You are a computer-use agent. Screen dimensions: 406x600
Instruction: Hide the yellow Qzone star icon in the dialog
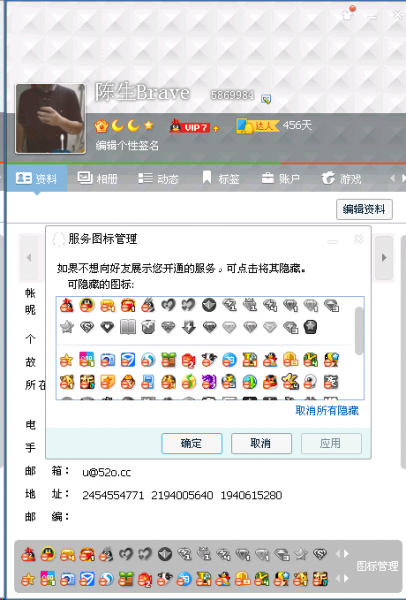(x=67, y=360)
